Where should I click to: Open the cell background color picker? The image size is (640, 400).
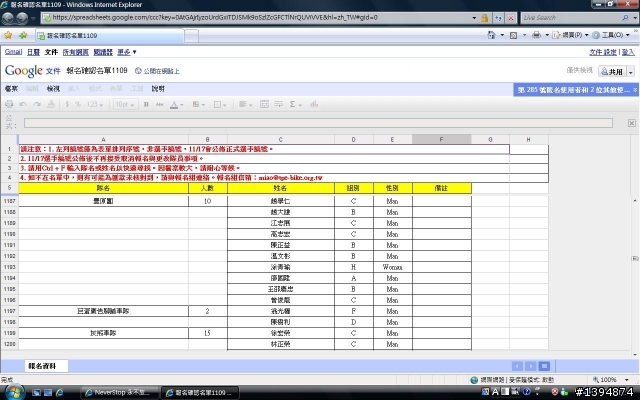[x=198, y=104]
